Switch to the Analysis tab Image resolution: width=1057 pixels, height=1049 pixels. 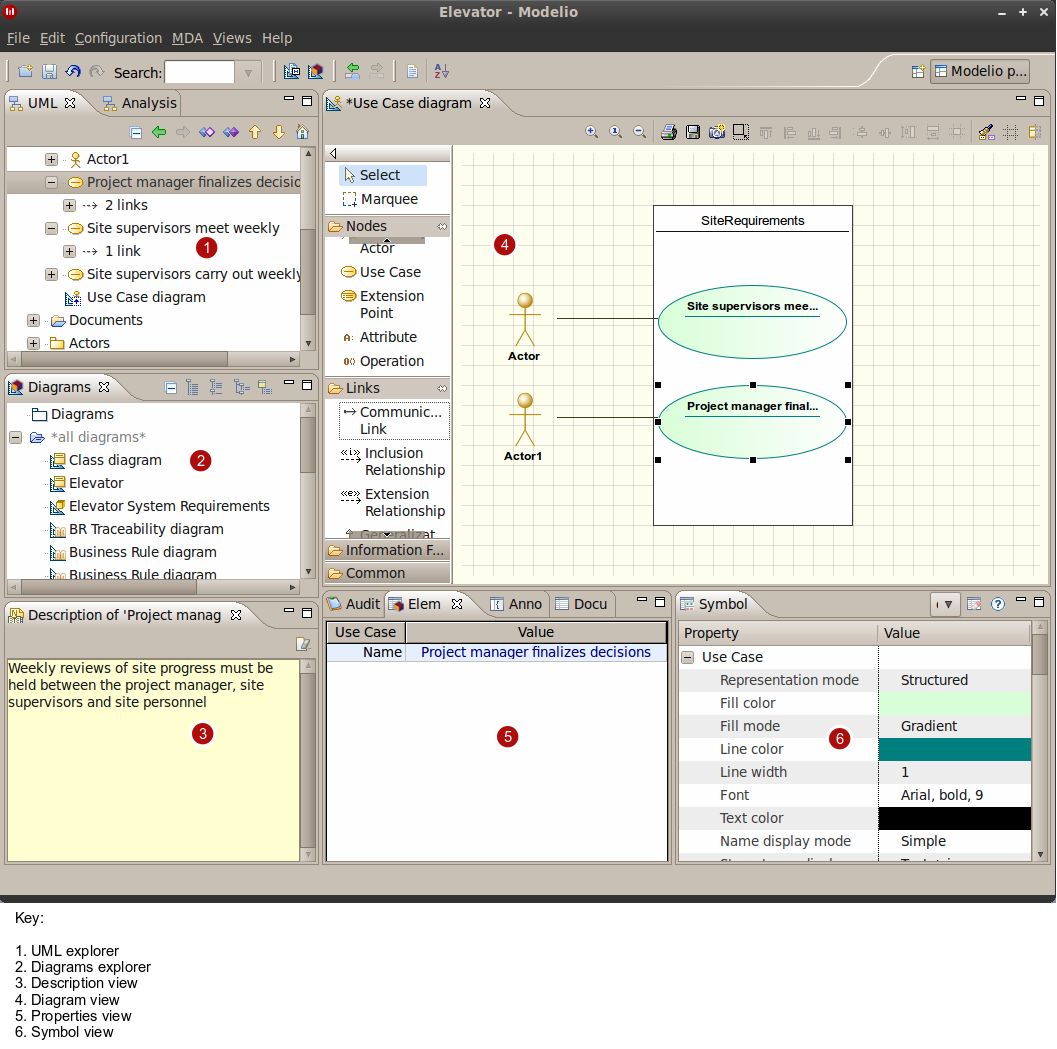tap(140, 103)
